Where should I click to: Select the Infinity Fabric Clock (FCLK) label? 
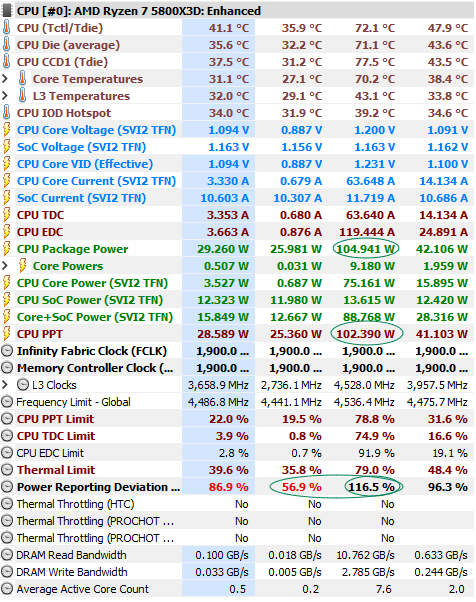(92, 351)
